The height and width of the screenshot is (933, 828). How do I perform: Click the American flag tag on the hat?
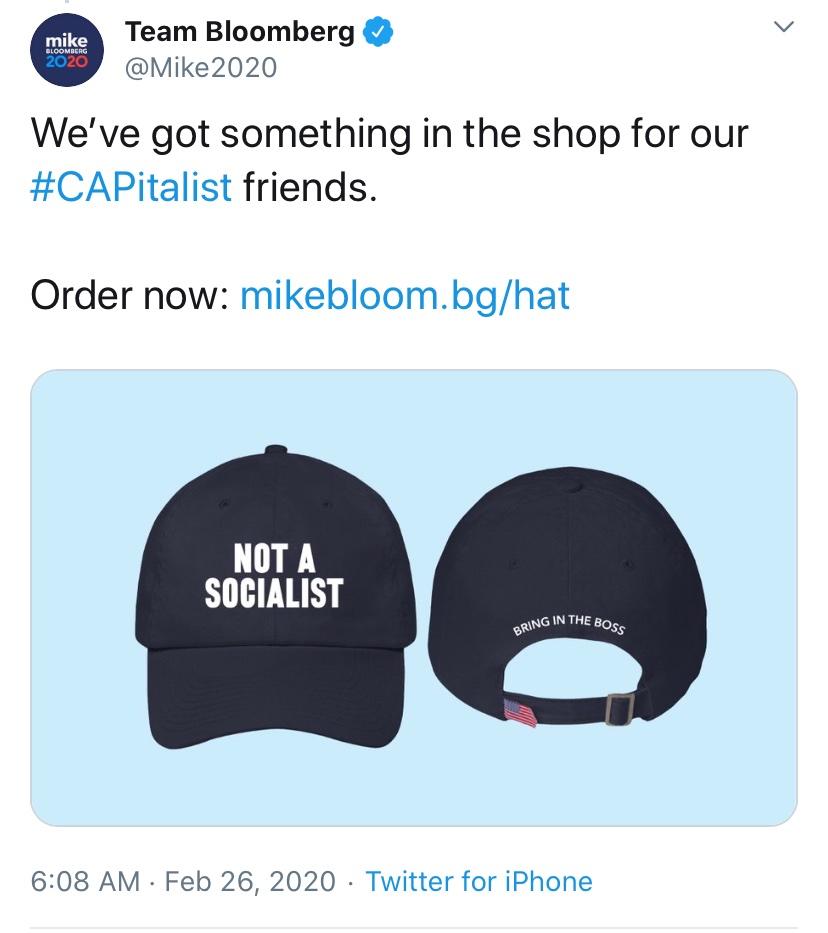(519, 710)
